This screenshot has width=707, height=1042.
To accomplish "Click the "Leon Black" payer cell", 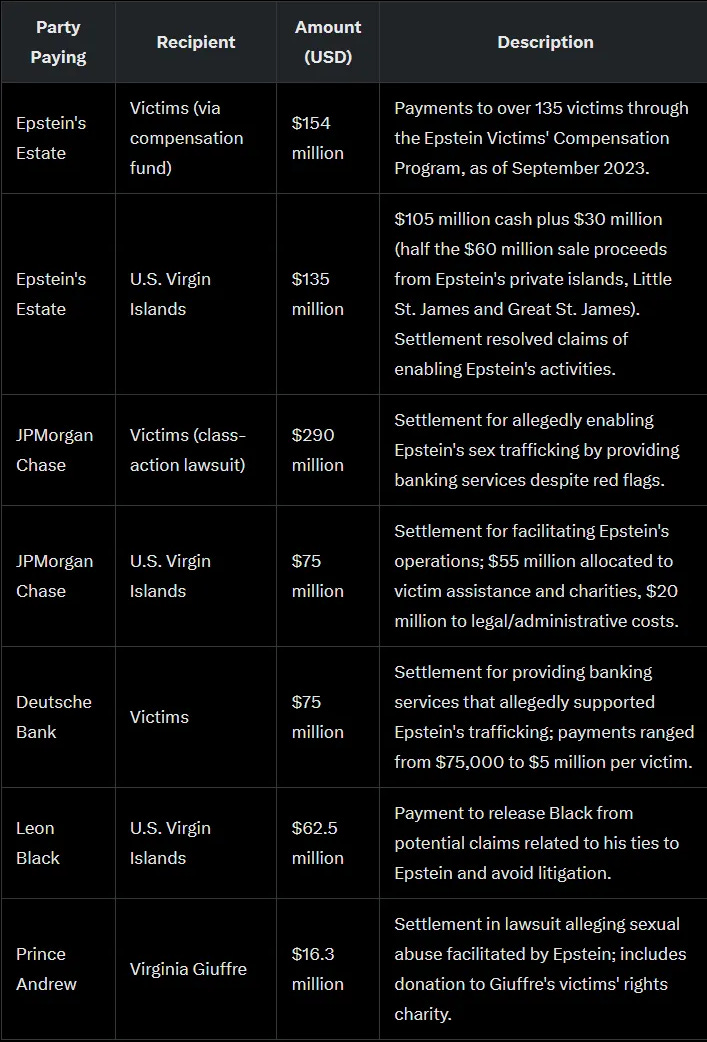I will pos(38,843).
